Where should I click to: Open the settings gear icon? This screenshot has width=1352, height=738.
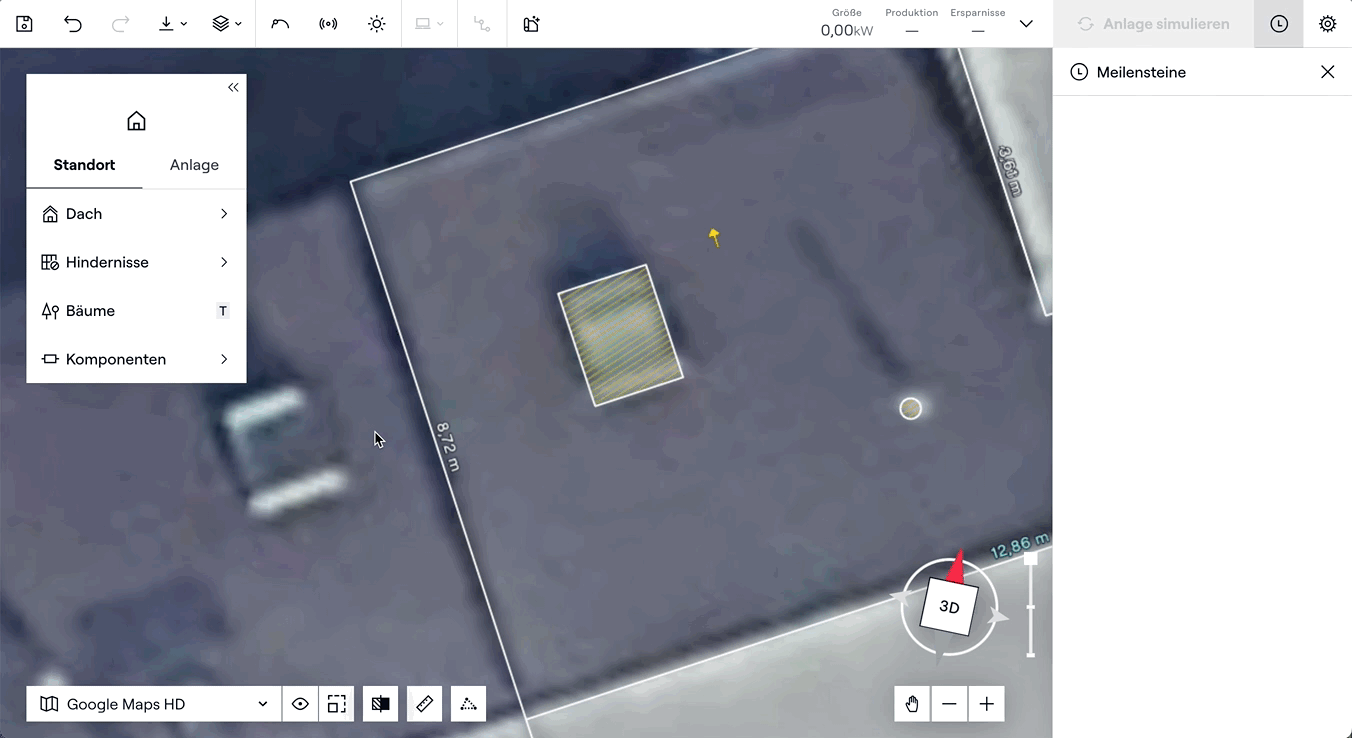[1327, 24]
